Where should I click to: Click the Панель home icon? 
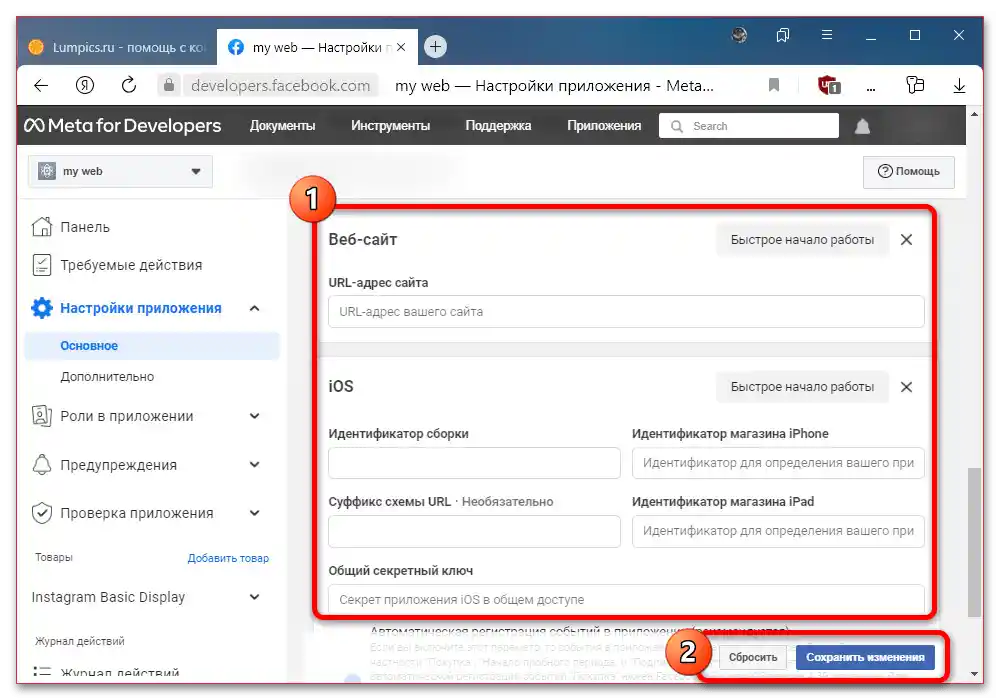point(42,226)
